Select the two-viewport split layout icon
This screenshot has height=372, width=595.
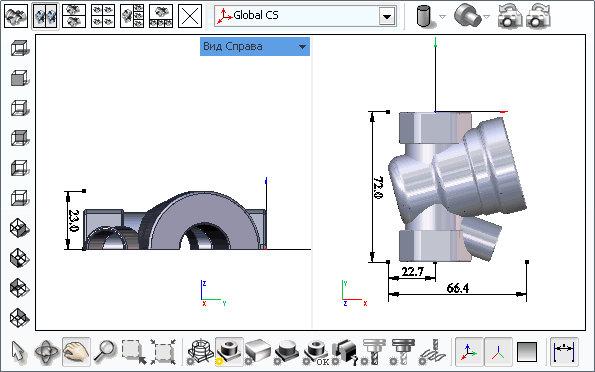point(45,16)
